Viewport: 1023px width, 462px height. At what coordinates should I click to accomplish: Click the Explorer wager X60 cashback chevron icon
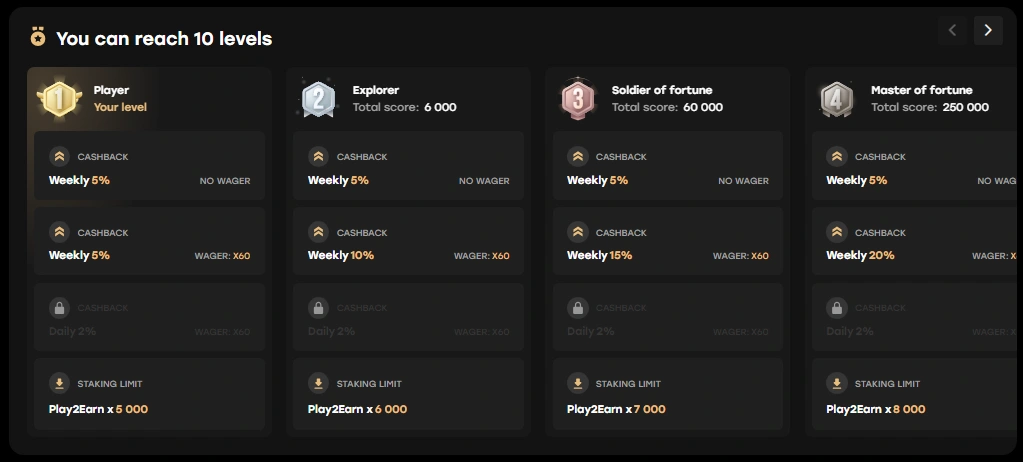coord(318,233)
